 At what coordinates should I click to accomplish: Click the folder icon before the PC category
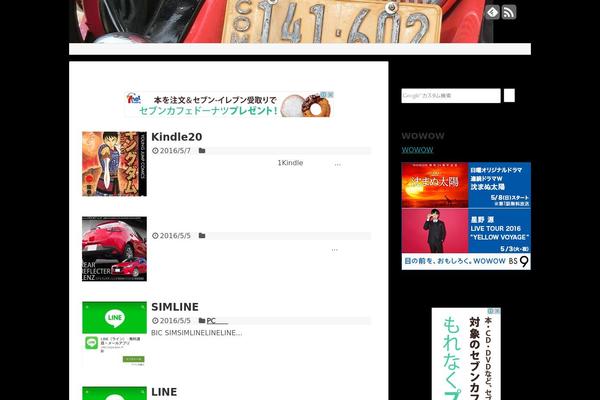[202, 321]
